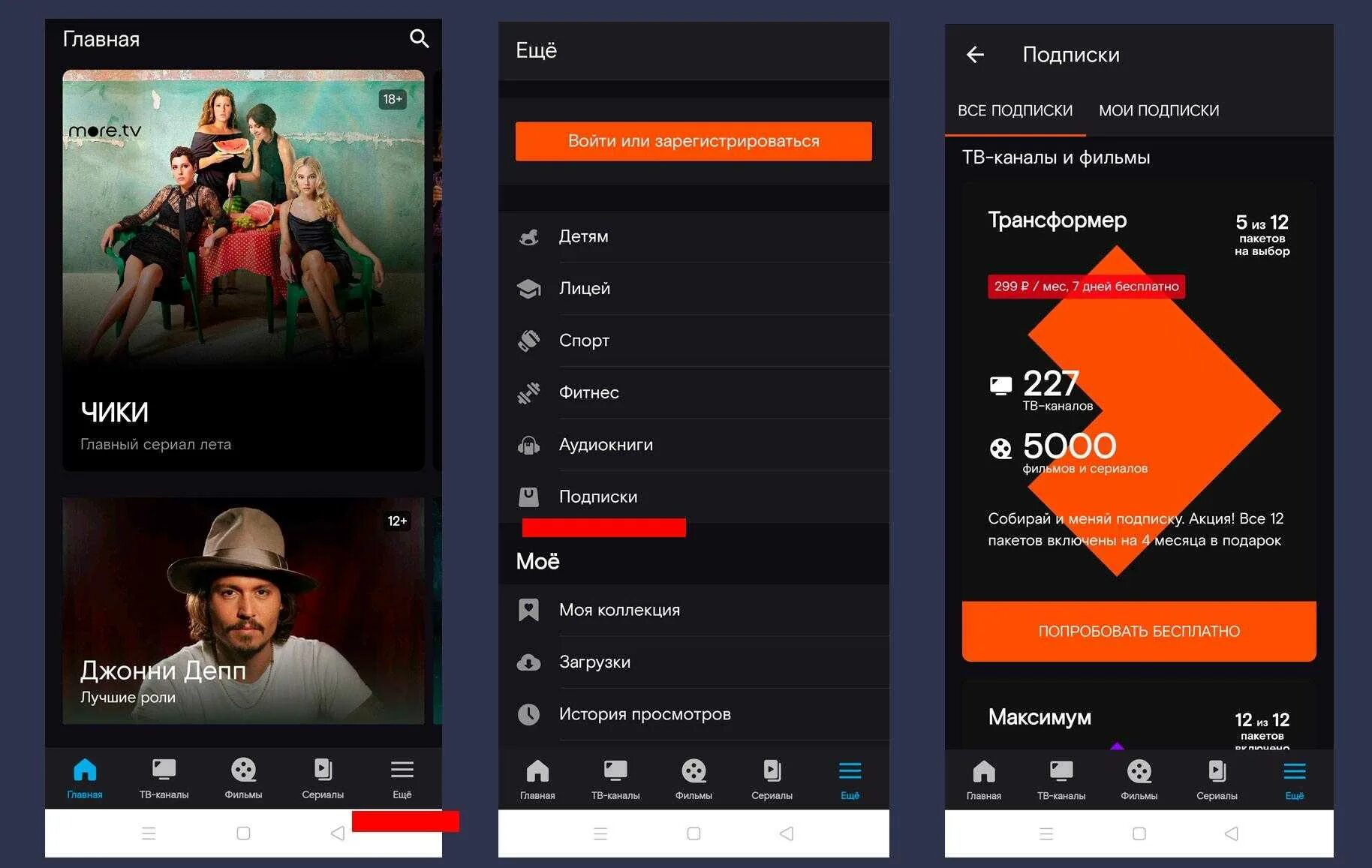Screen dimensions: 1372x868
Task: Tap the cloud download icon beside Загрузки
Action: point(528,662)
